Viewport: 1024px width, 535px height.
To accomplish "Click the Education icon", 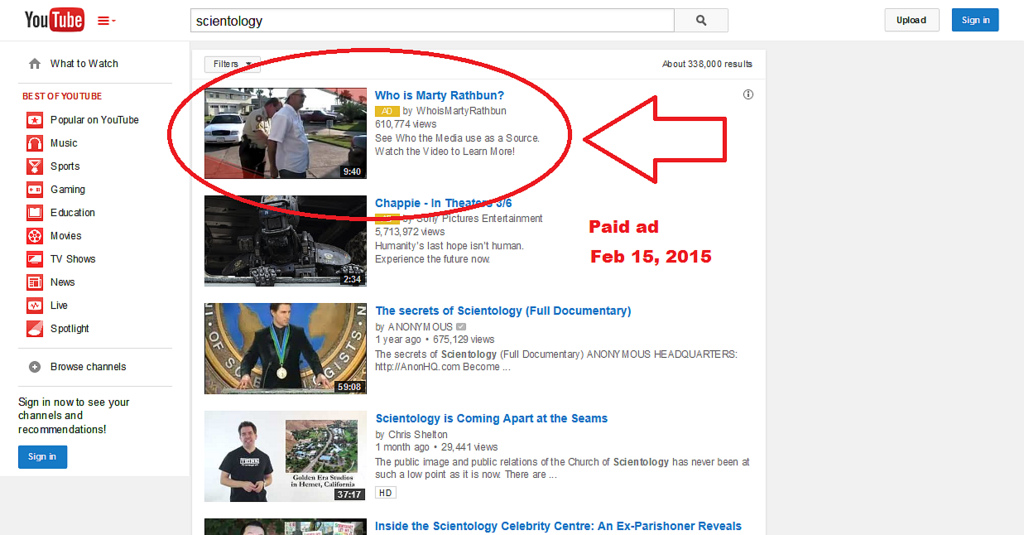I will (35, 213).
